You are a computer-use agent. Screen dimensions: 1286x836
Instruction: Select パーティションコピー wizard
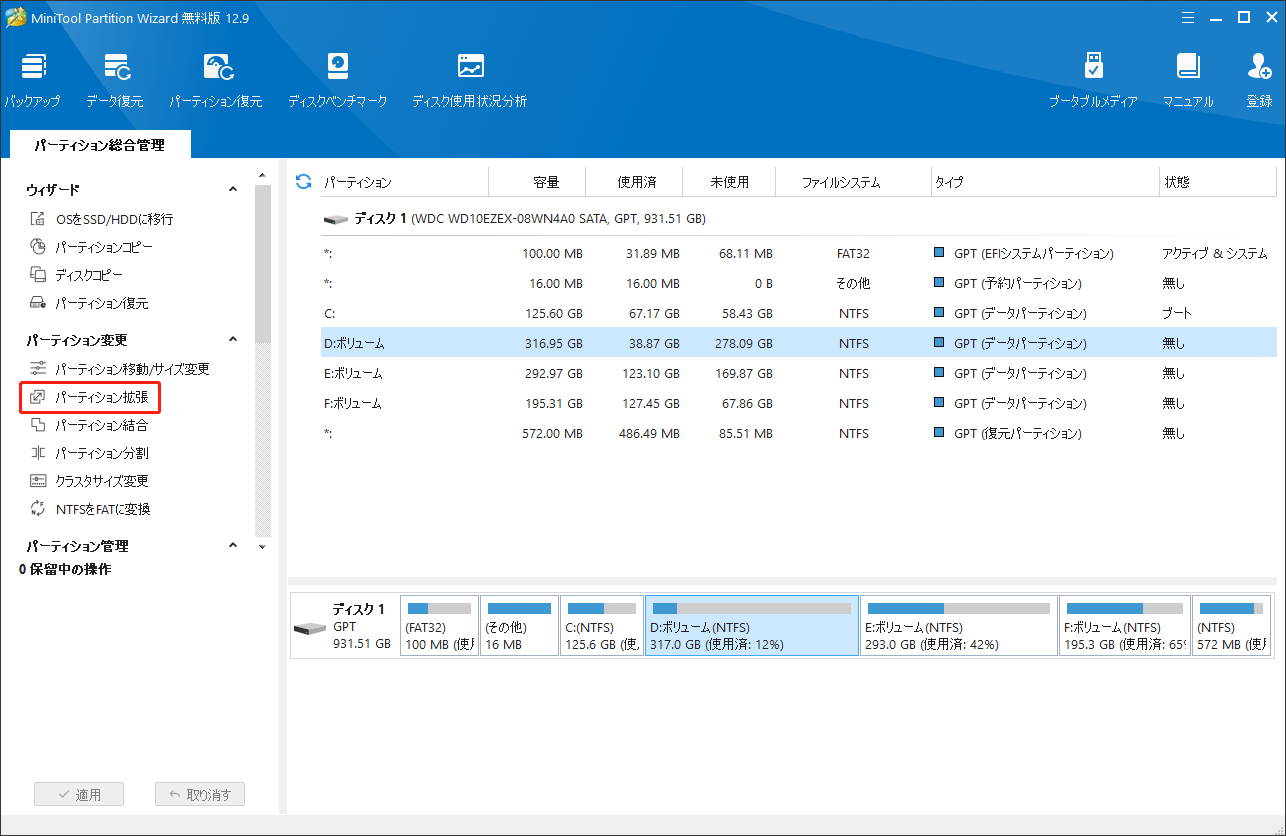pos(91,247)
